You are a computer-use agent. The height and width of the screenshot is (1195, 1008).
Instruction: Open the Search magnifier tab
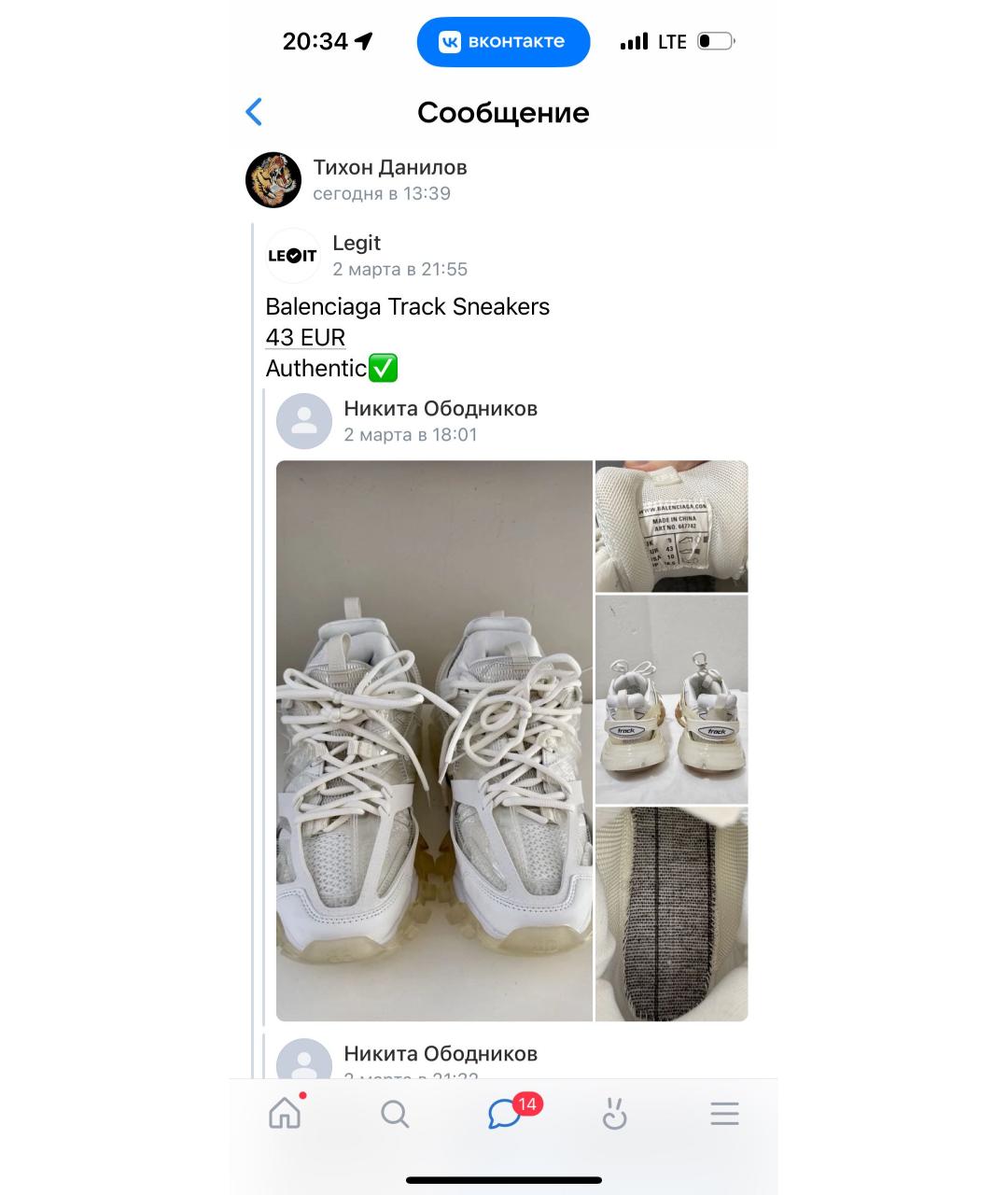pyautogui.click(x=395, y=1114)
